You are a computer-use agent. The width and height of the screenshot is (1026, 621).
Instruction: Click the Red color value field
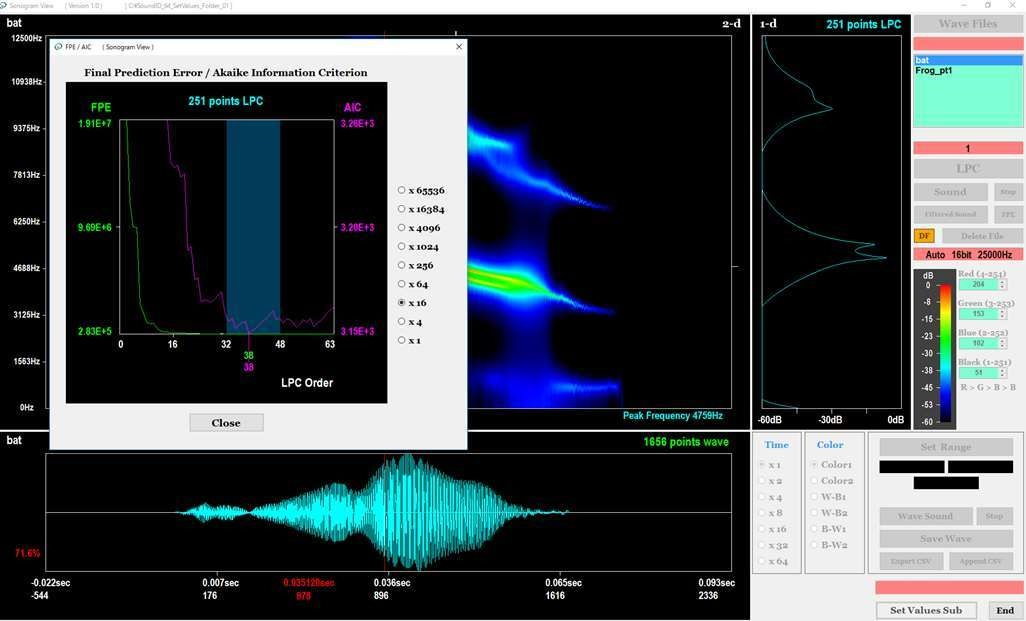point(975,285)
